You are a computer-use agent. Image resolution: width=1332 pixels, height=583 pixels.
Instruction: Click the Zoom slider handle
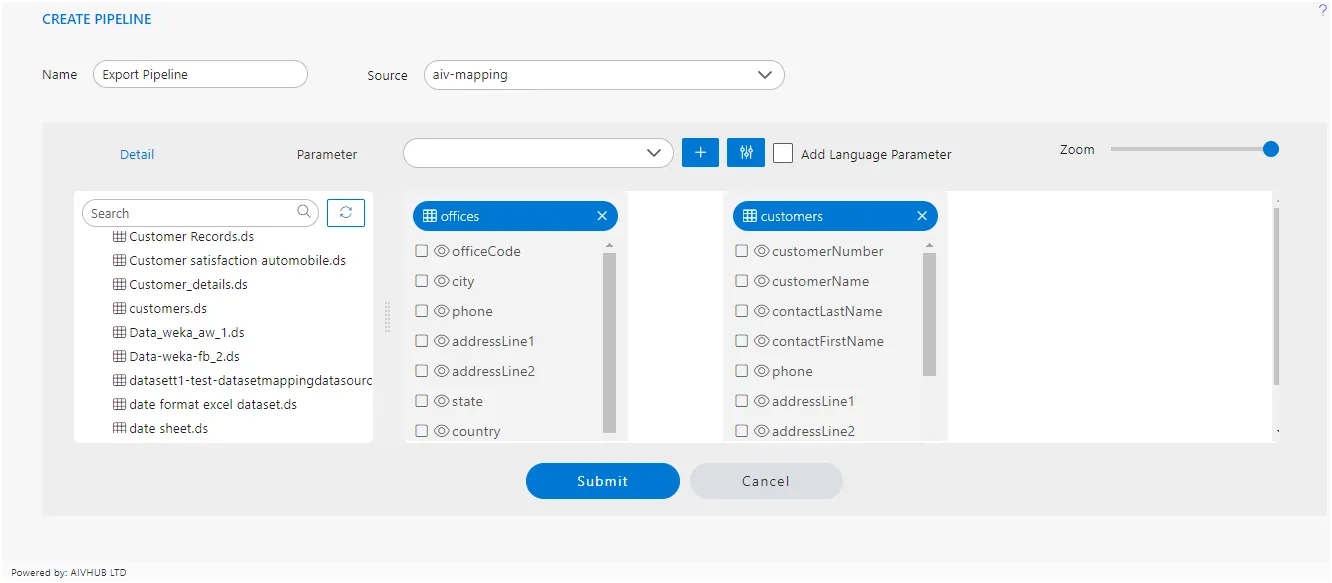(1271, 149)
